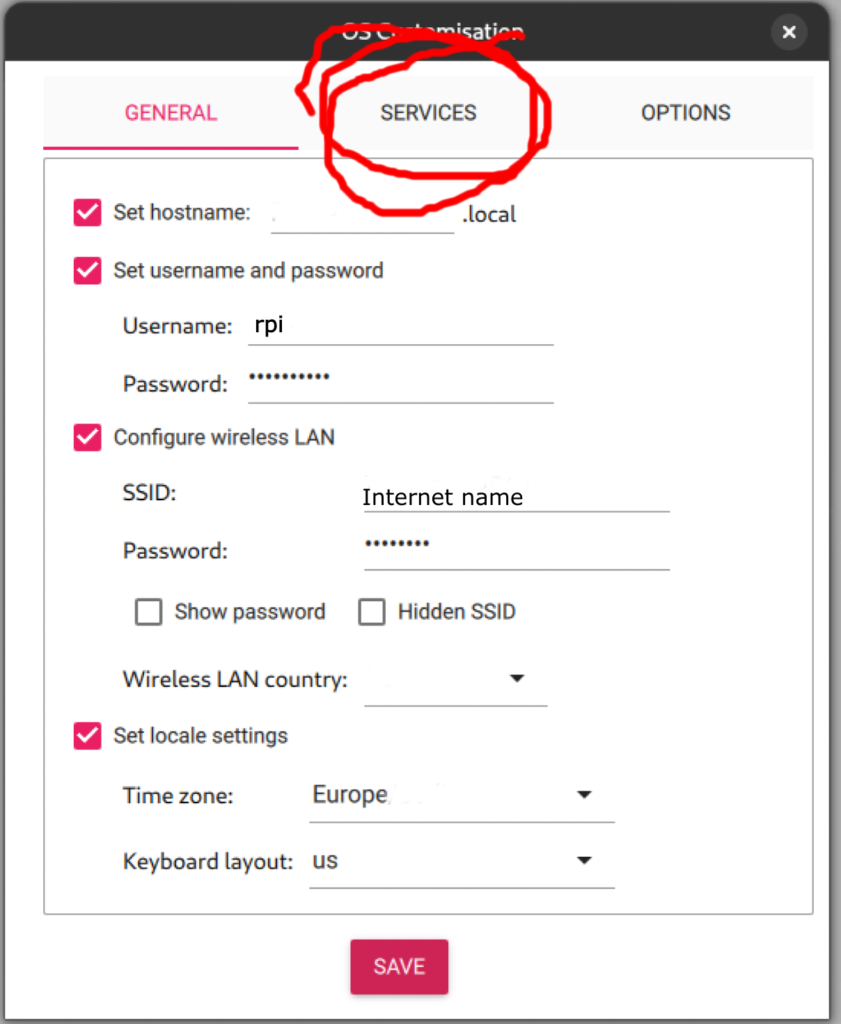Click the hostname input field

click(362, 214)
